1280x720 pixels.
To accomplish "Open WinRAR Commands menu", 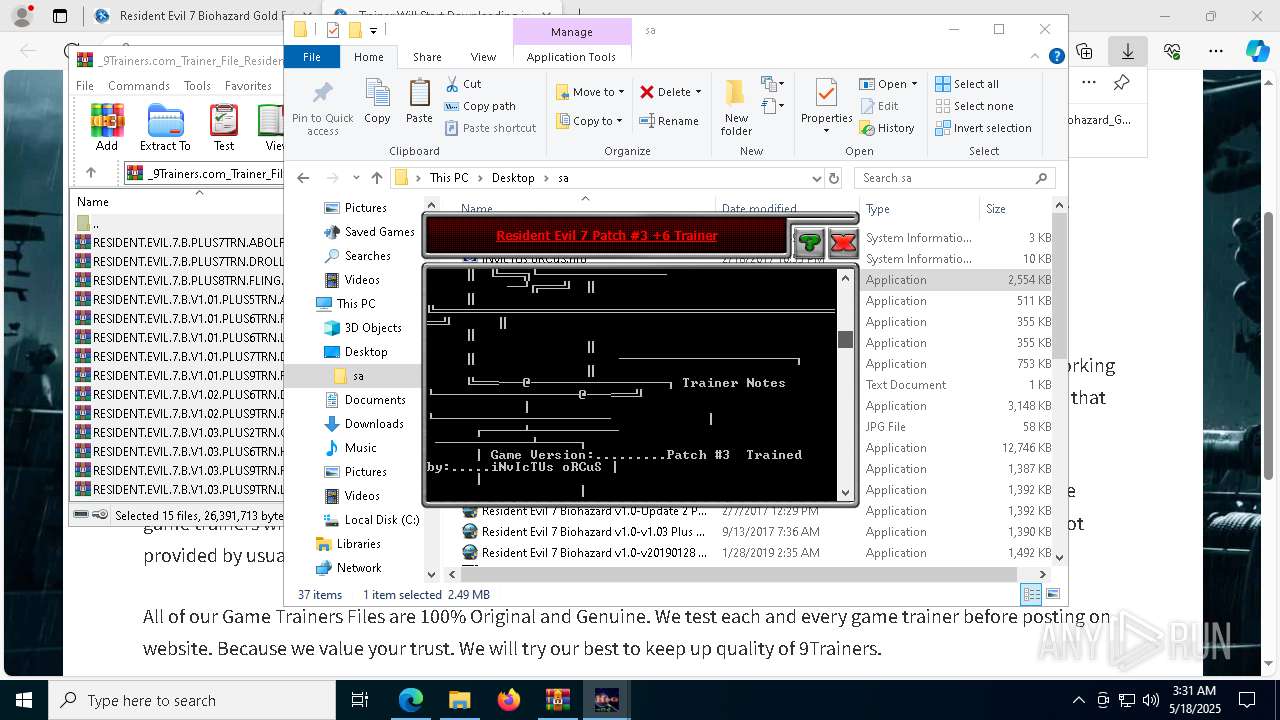I will pos(139,86).
